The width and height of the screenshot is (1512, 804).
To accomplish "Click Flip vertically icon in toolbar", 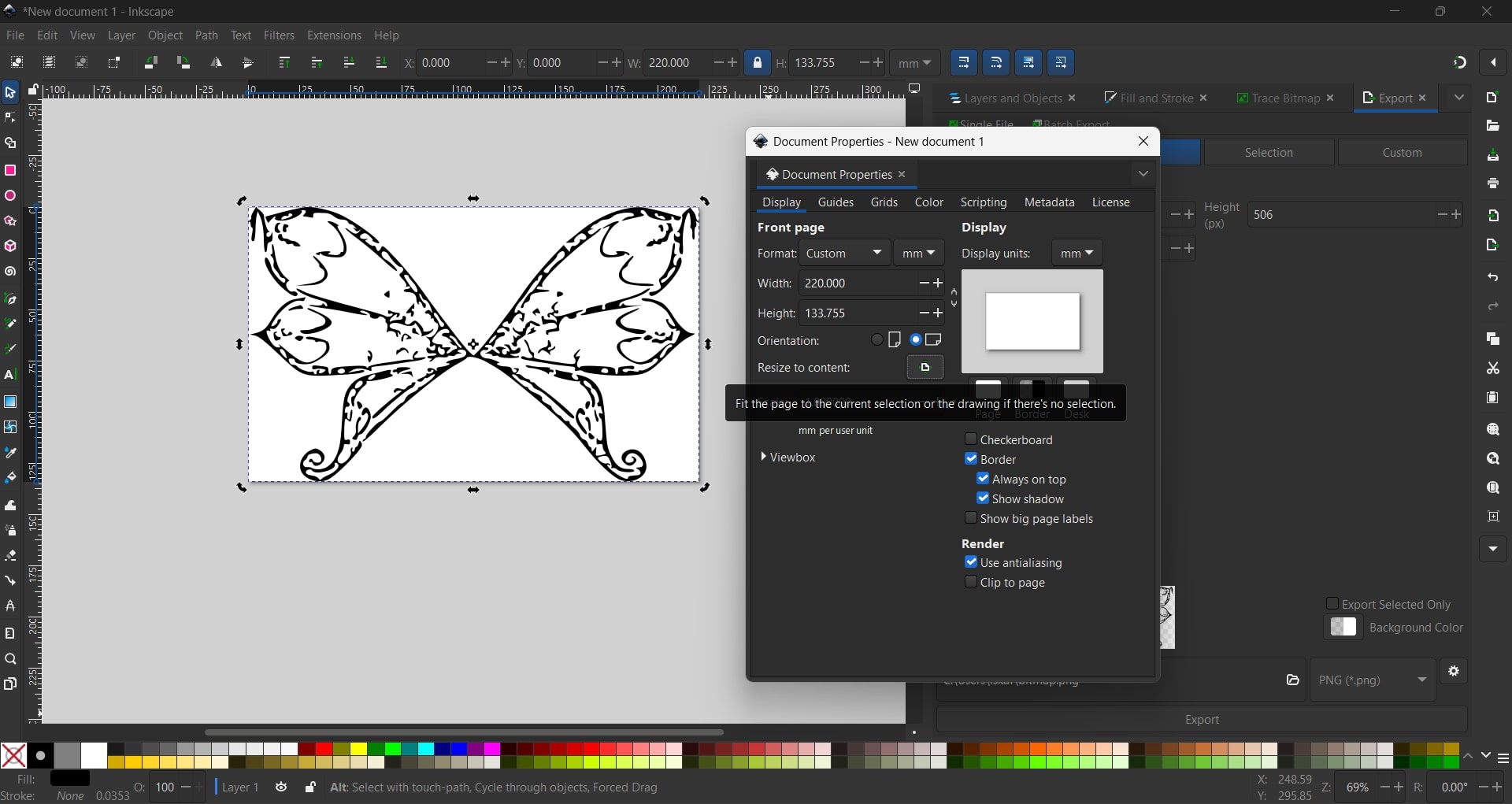I will 248,63.
